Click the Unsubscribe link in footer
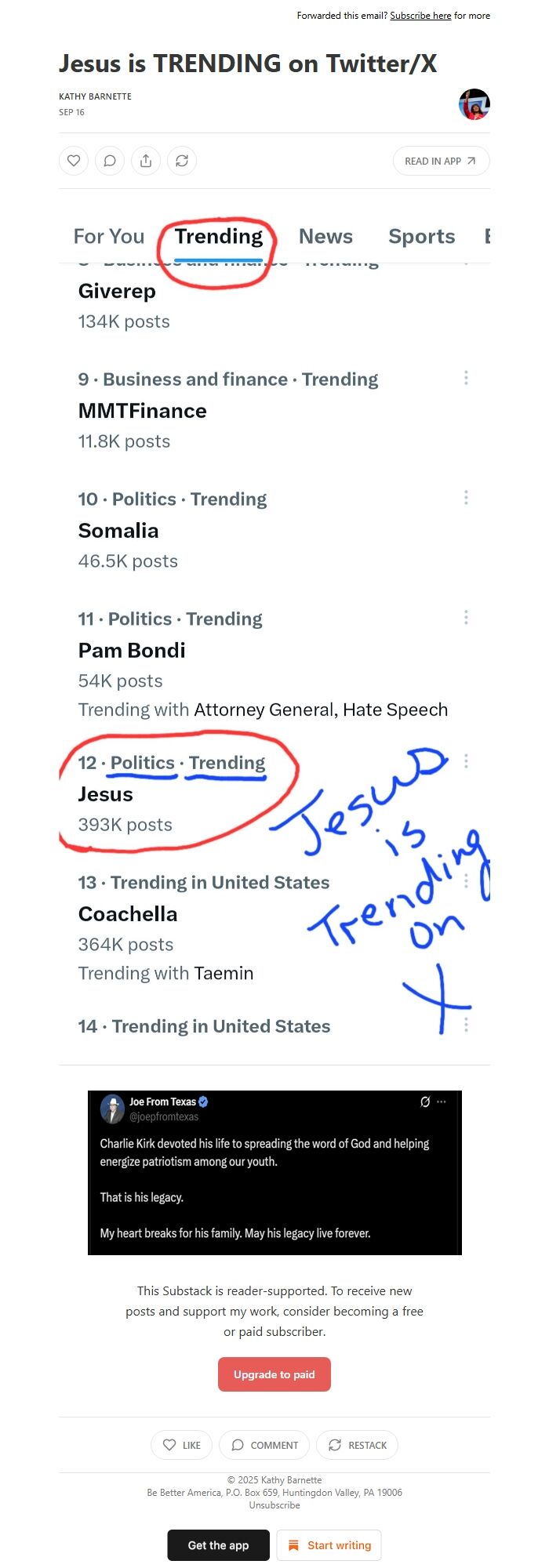The height and width of the screenshot is (1568, 549). click(274, 1505)
